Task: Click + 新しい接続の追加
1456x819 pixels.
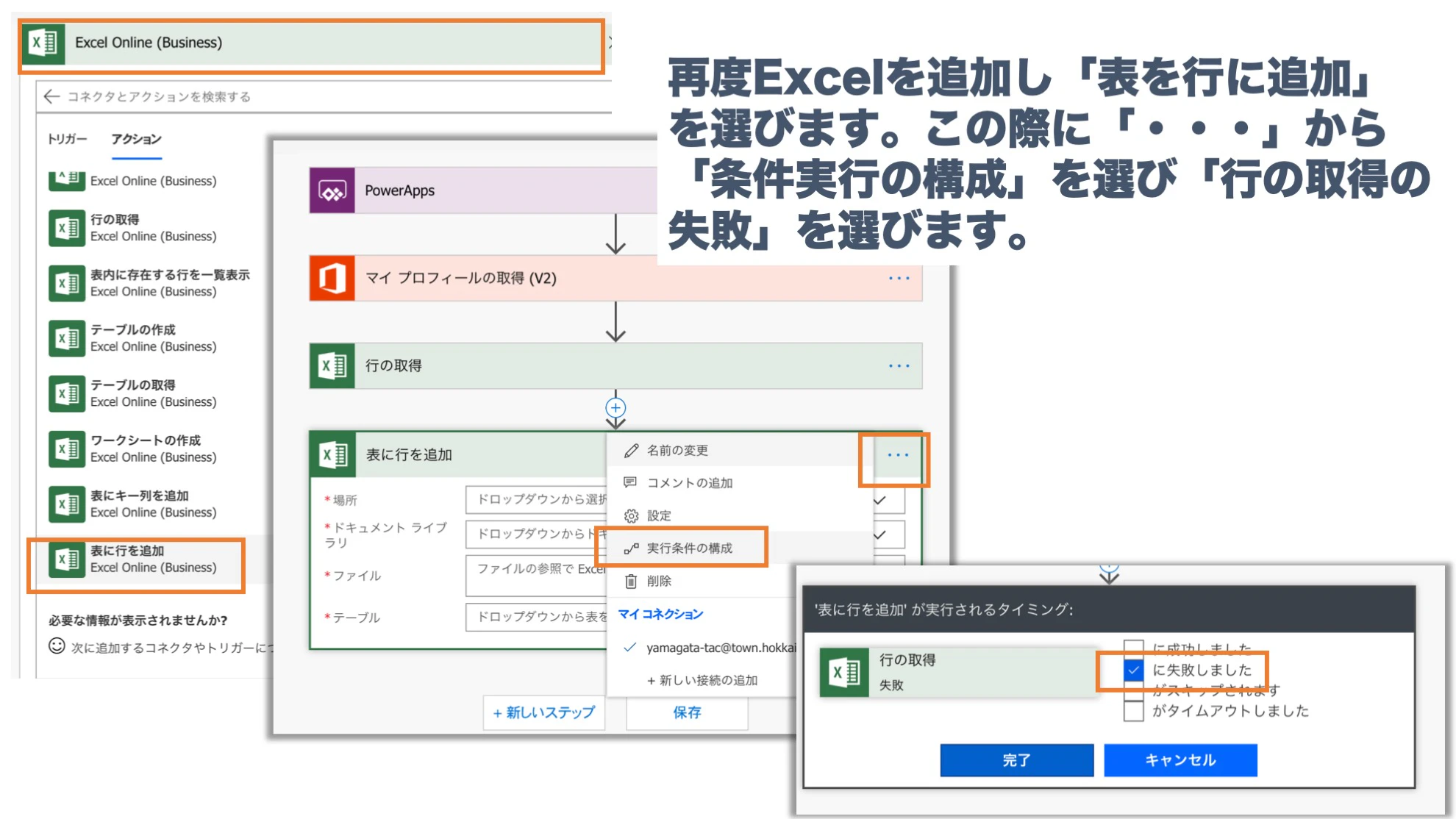Action: coord(702,681)
